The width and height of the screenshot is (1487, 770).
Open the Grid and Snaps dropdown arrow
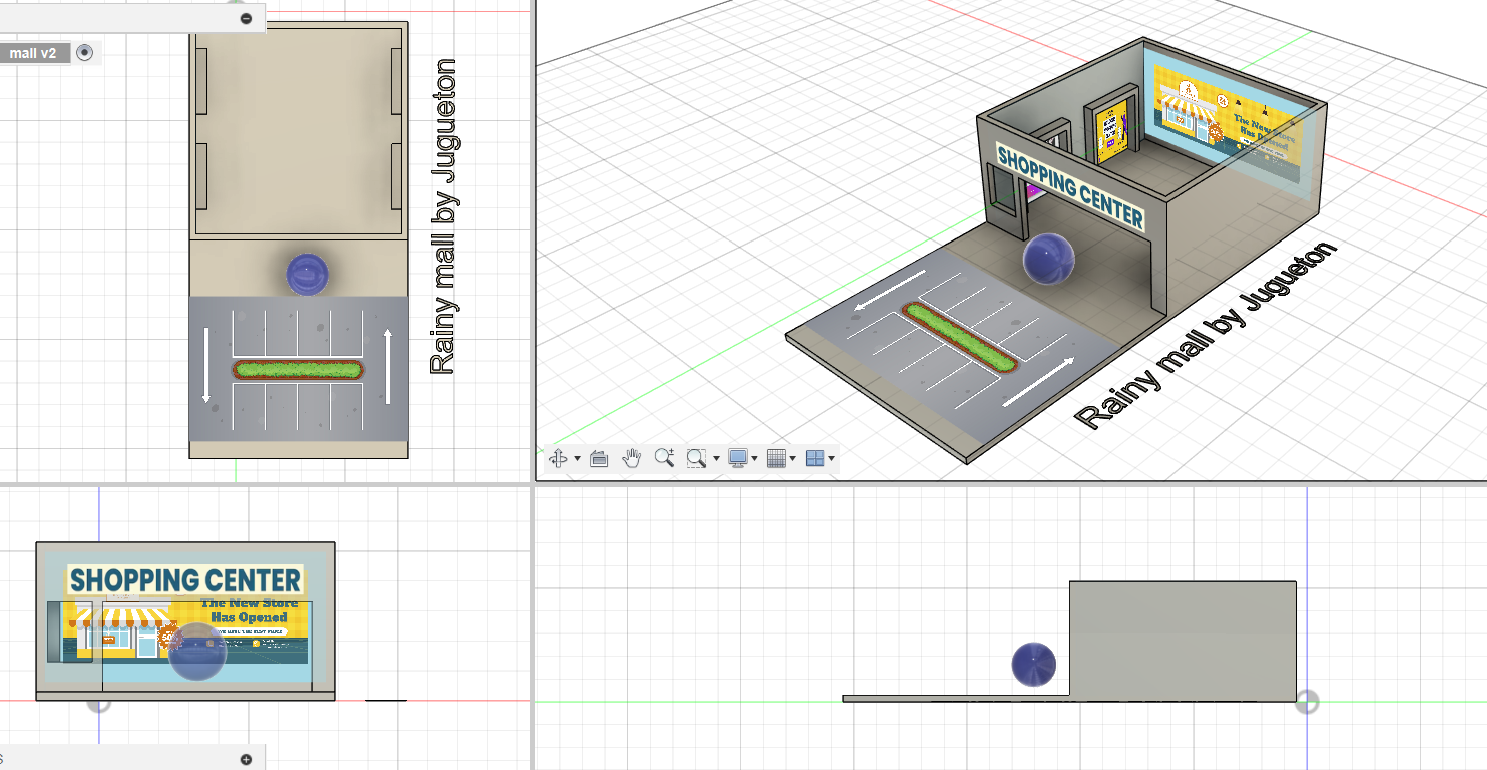[793, 459]
